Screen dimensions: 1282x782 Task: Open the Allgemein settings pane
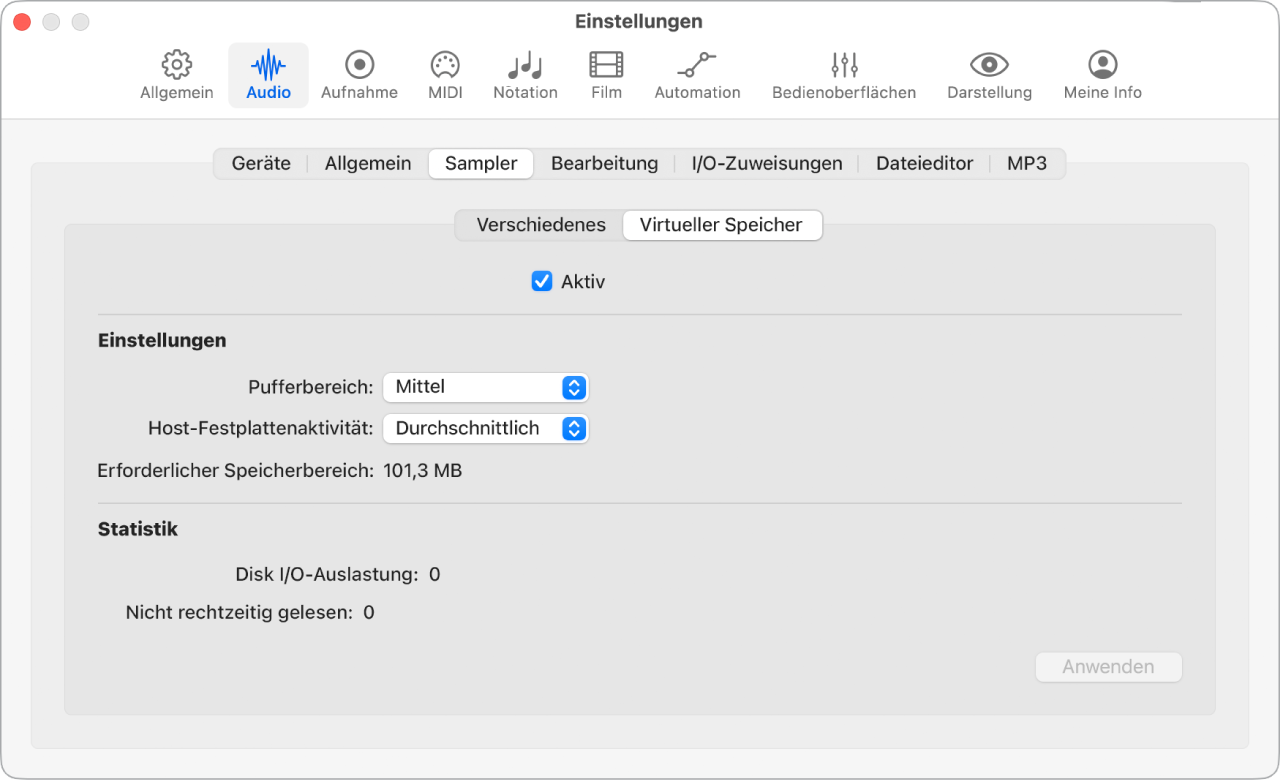[x=176, y=75]
